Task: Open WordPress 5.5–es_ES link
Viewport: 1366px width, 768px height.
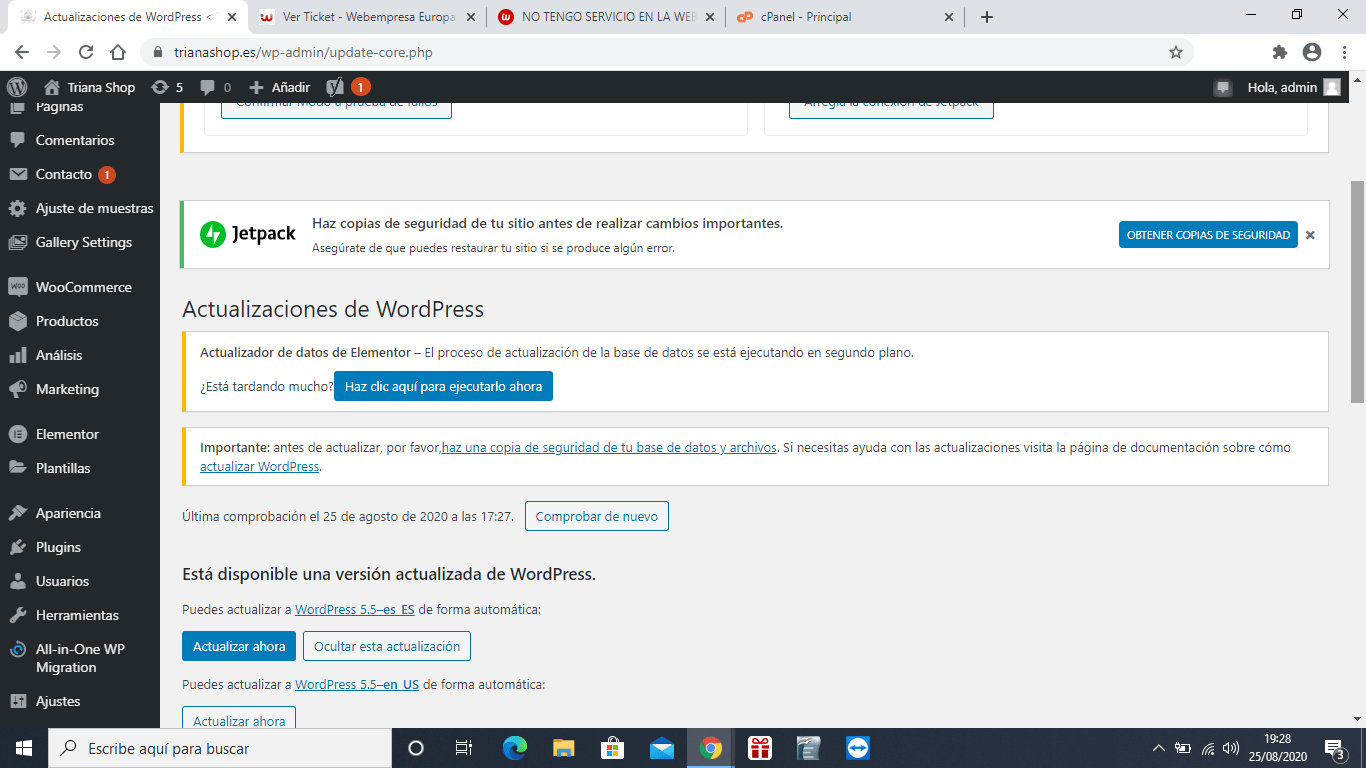Action: click(355, 609)
